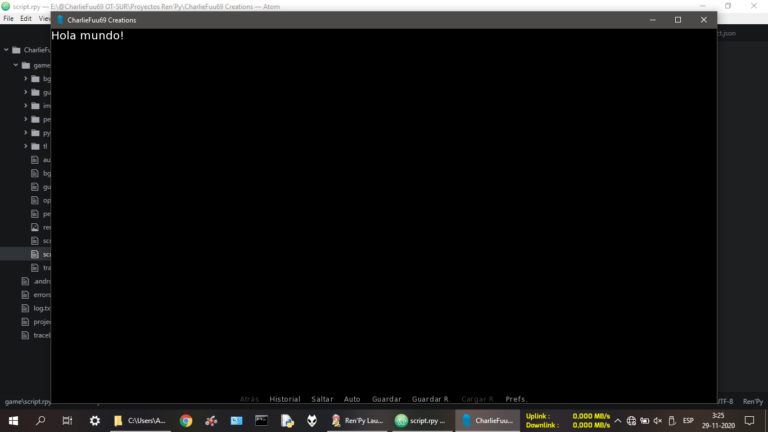
Task: Toggle Auto advance mode in game
Action: point(352,399)
